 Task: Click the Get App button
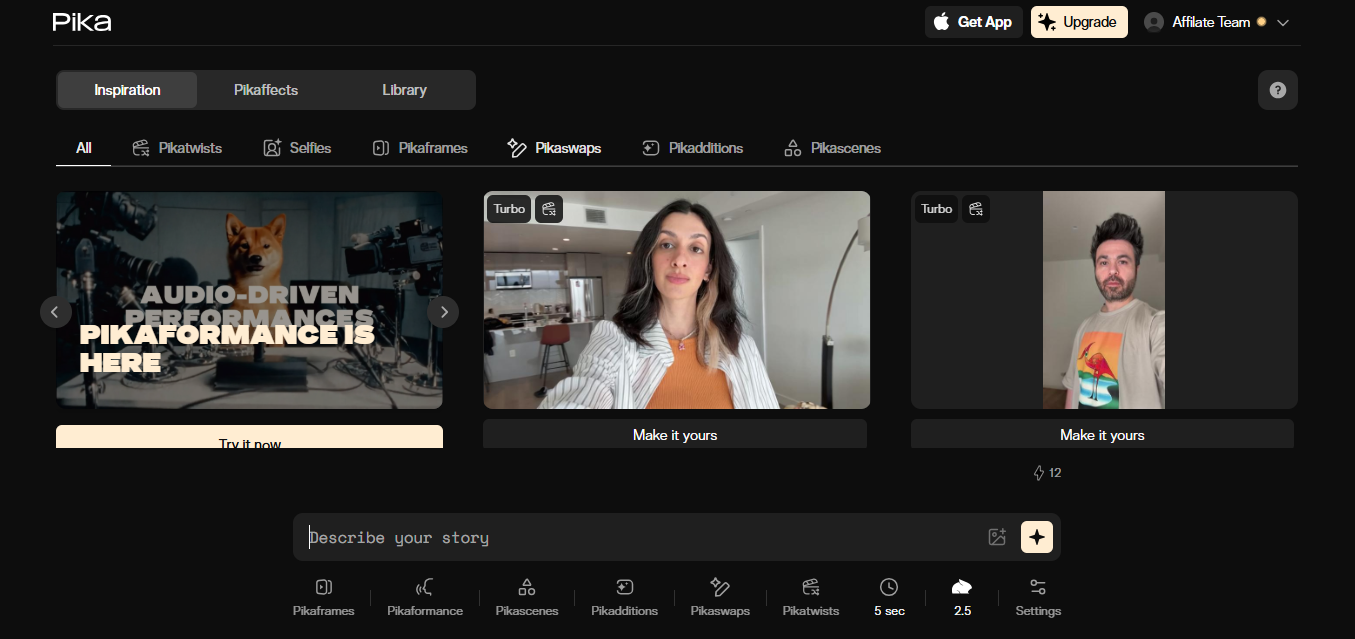coord(973,22)
